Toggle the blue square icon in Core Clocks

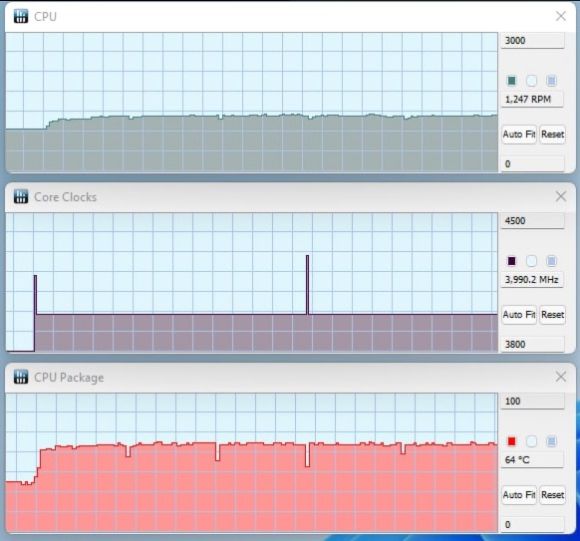click(x=552, y=261)
